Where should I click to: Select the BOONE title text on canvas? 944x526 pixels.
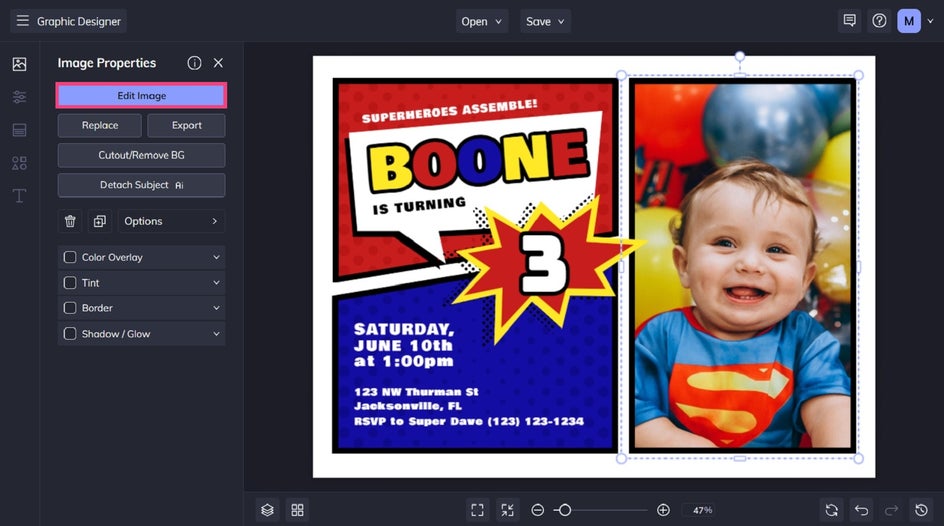(479, 159)
